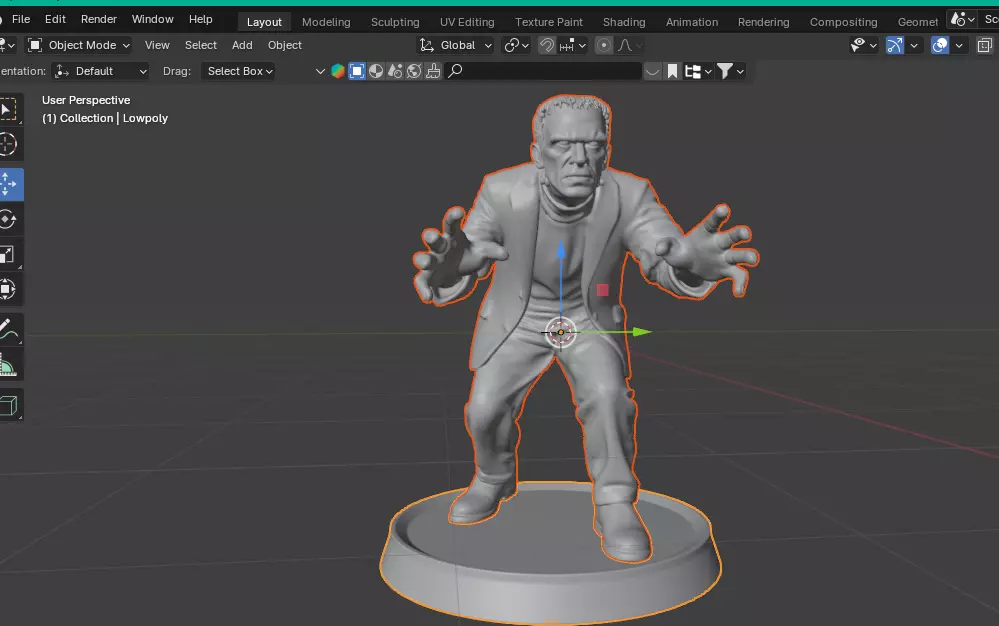Image resolution: width=999 pixels, height=626 pixels.
Task: Open the Edit menu
Action: pos(55,19)
